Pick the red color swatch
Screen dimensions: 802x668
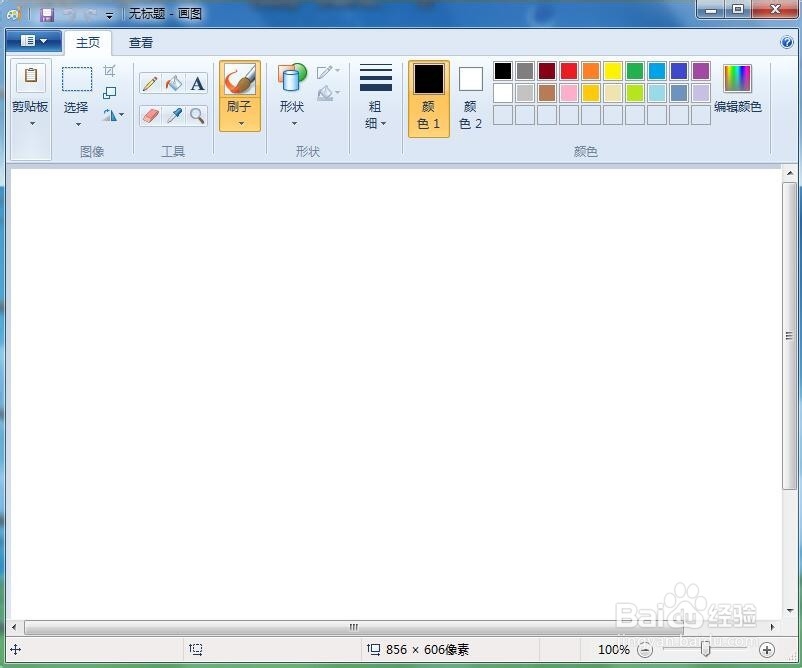tap(569, 71)
